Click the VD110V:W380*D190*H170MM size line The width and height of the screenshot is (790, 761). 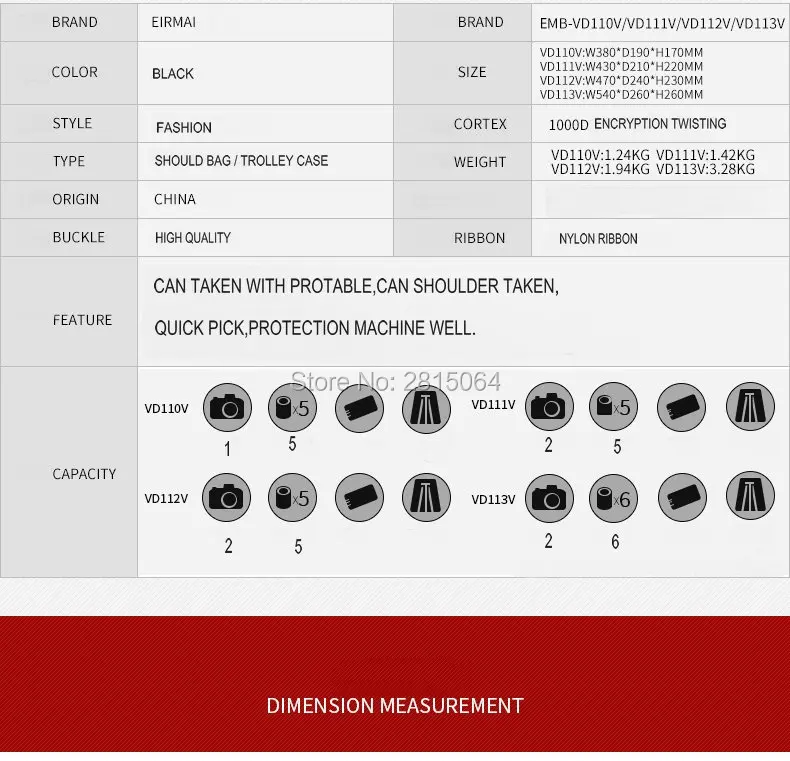click(621, 52)
